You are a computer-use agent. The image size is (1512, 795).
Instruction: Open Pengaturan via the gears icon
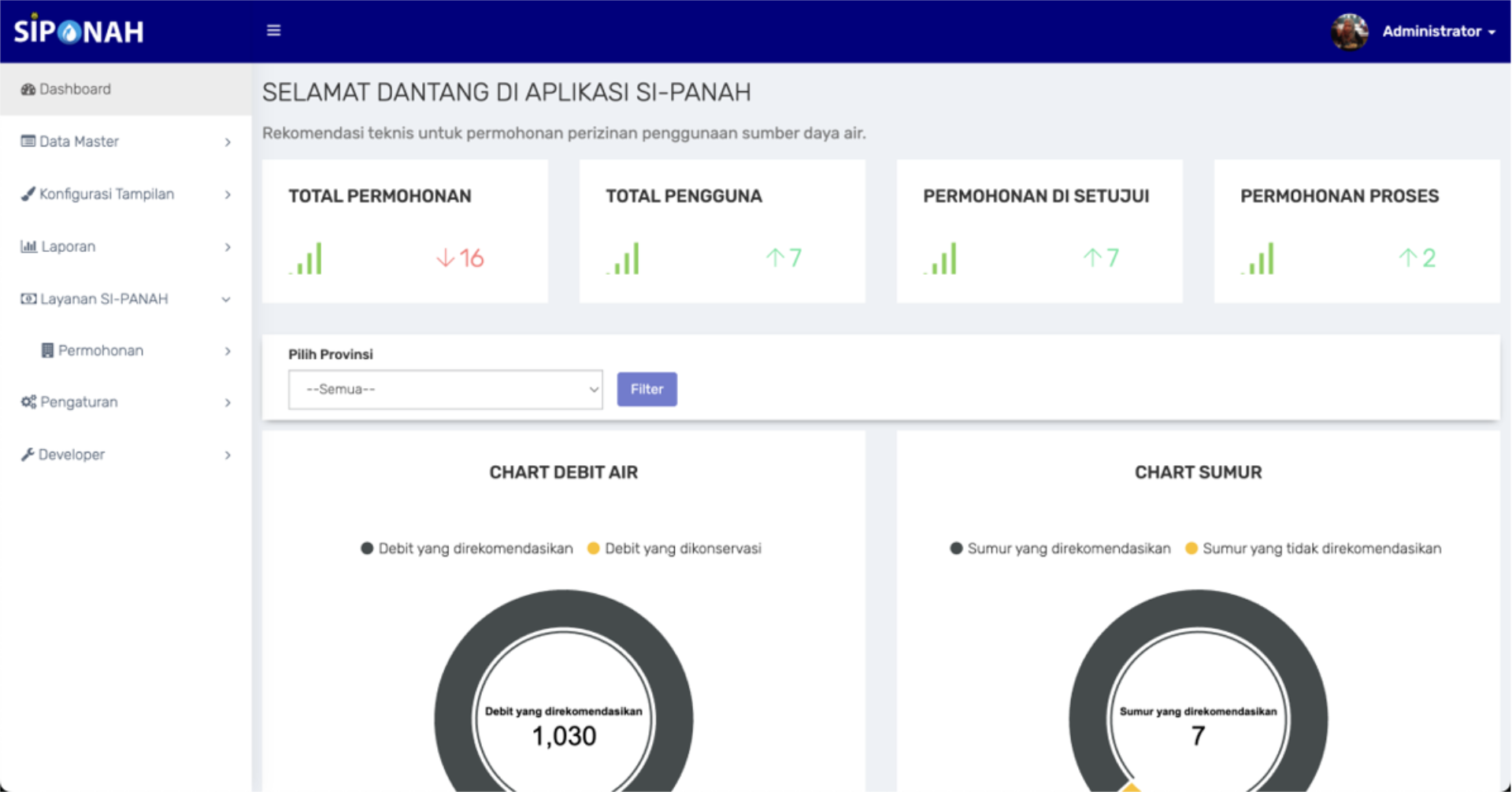(28, 401)
